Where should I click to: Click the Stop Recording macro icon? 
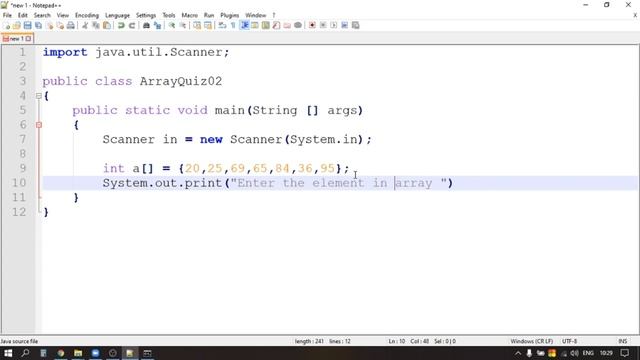(323, 25)
